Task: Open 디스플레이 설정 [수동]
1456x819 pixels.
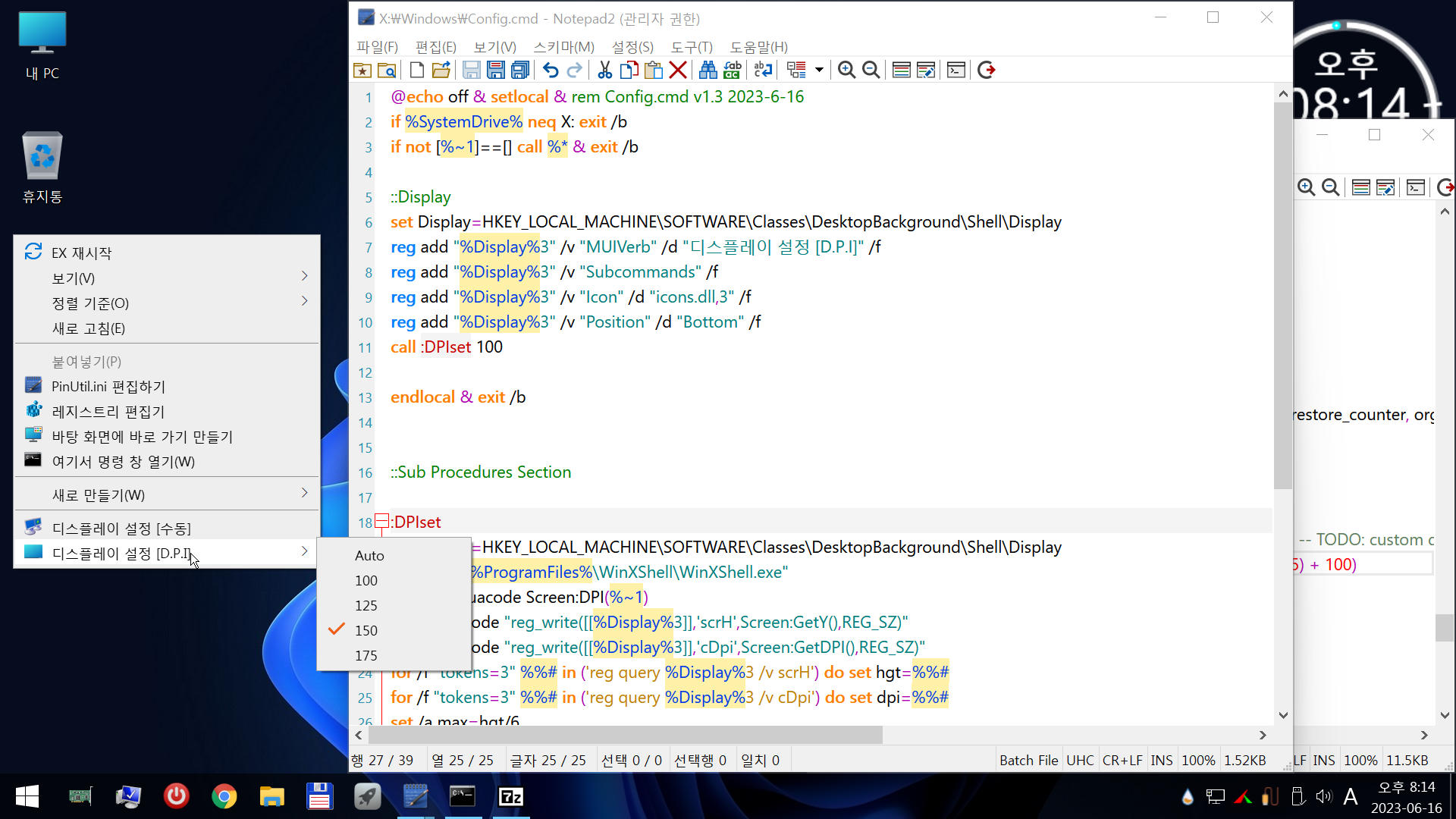Action: [x=167, y=528]
